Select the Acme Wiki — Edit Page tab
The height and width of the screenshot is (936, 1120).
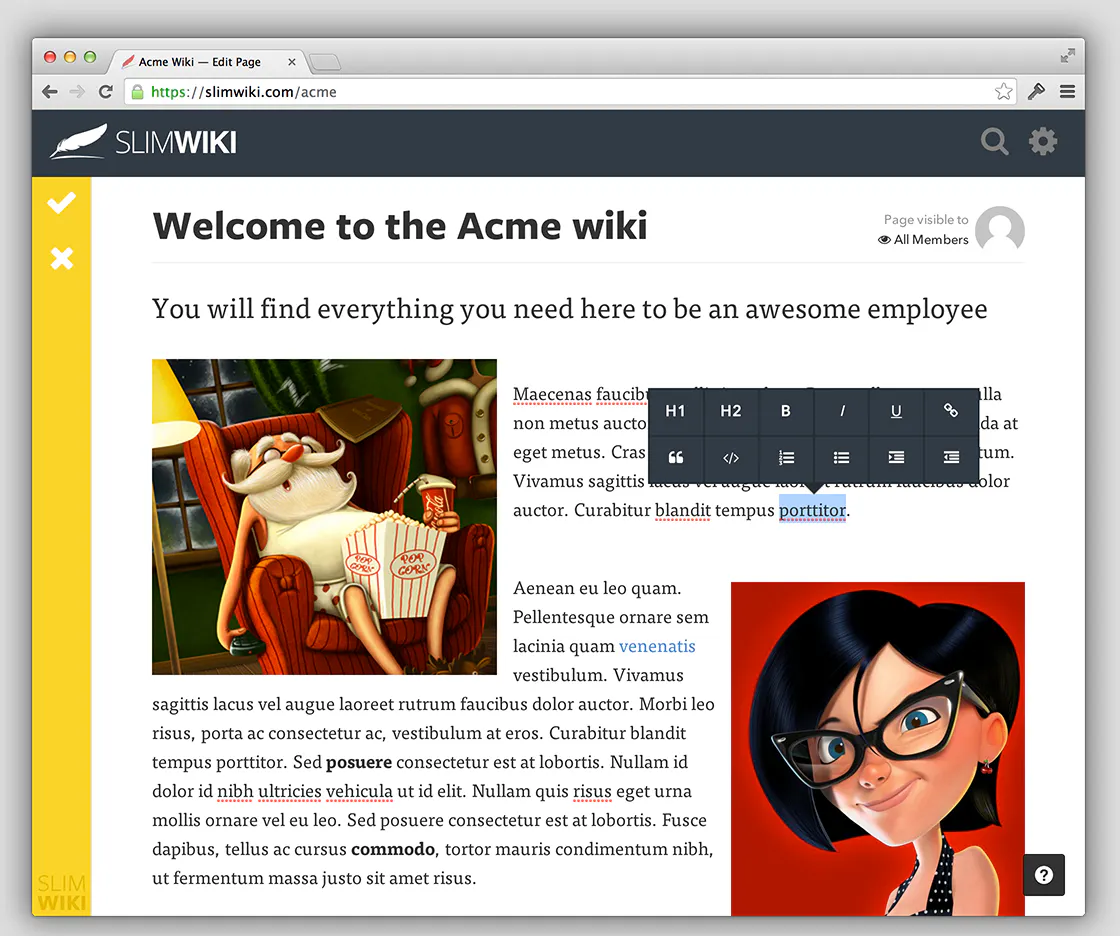coord(206,62)
